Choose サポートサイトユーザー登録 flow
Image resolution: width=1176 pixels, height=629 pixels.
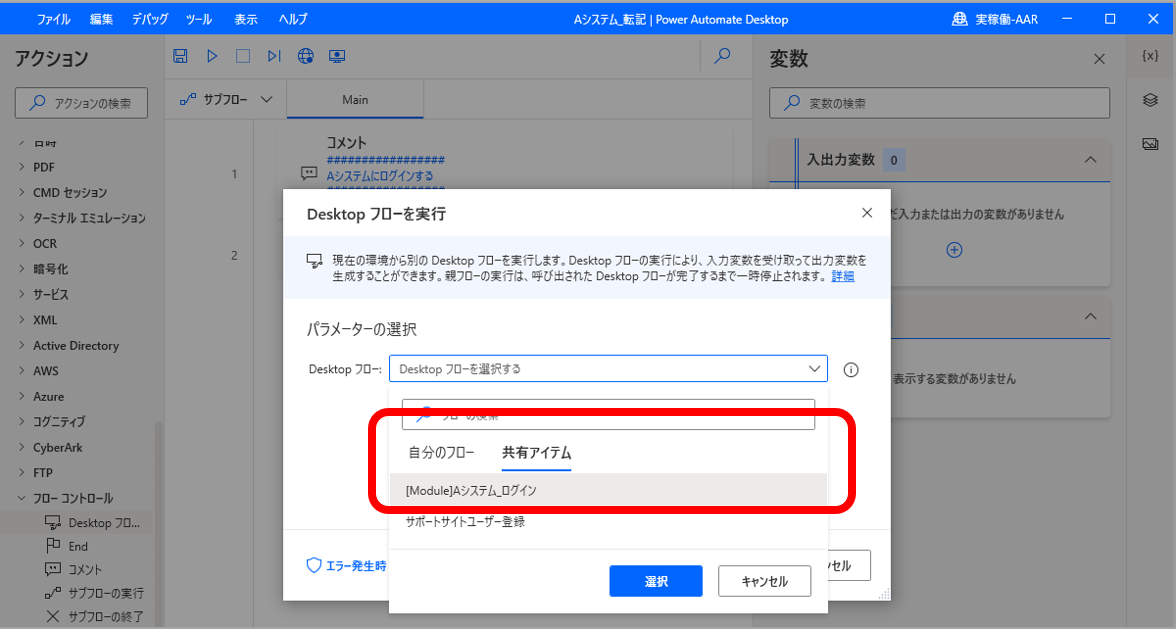608,522
